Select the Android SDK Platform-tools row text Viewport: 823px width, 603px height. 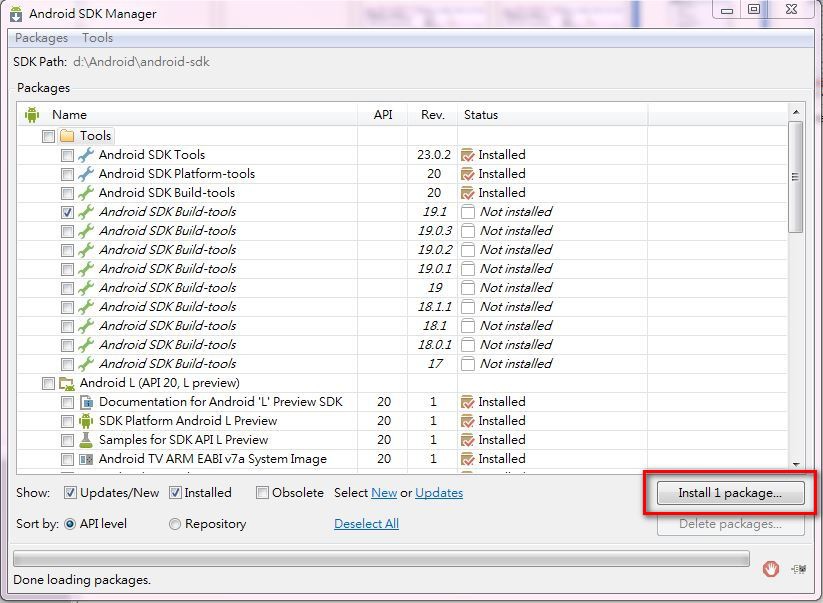pyautogui.click(x=177, y=174)
